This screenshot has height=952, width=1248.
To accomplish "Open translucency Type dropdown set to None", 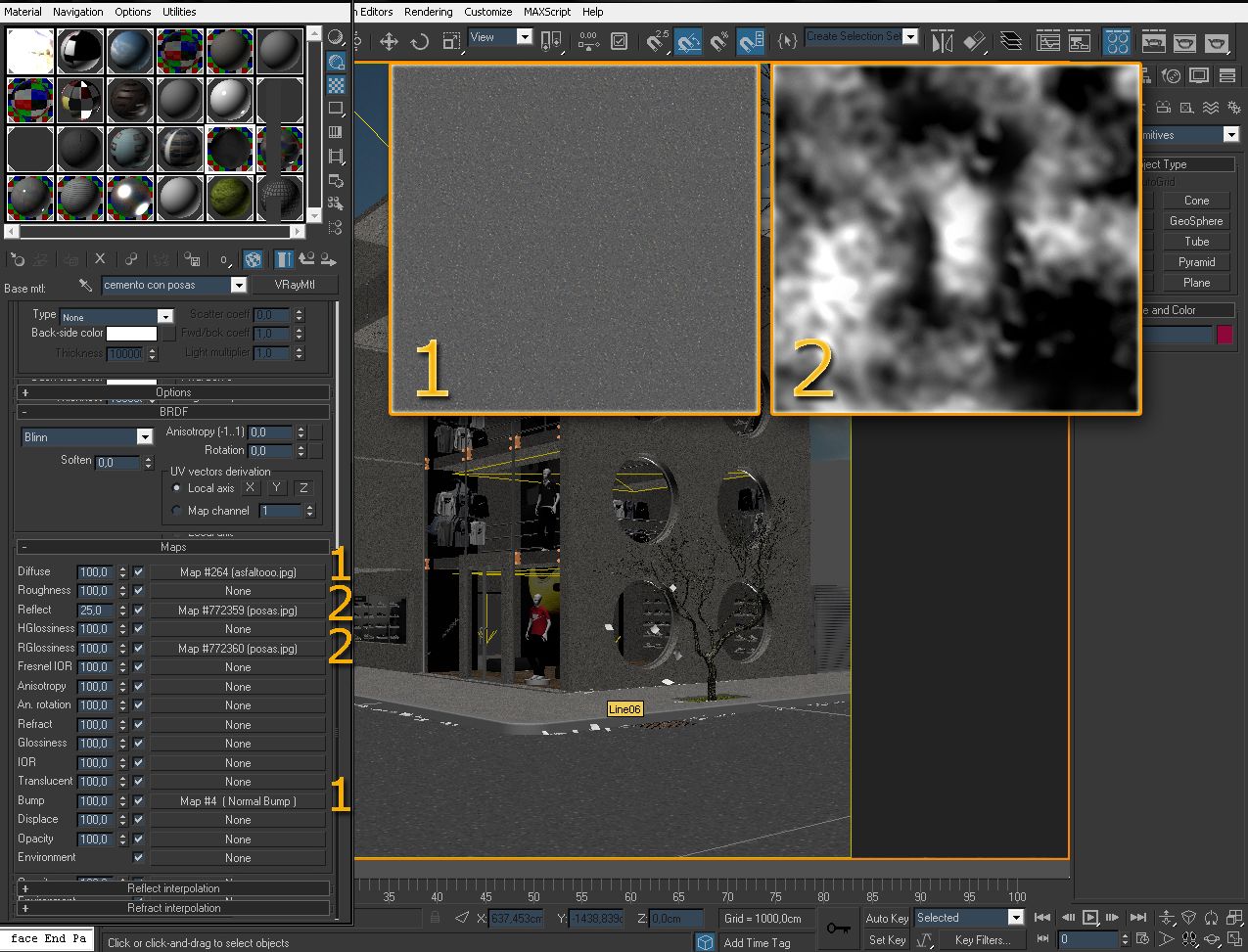I will 116,317.
